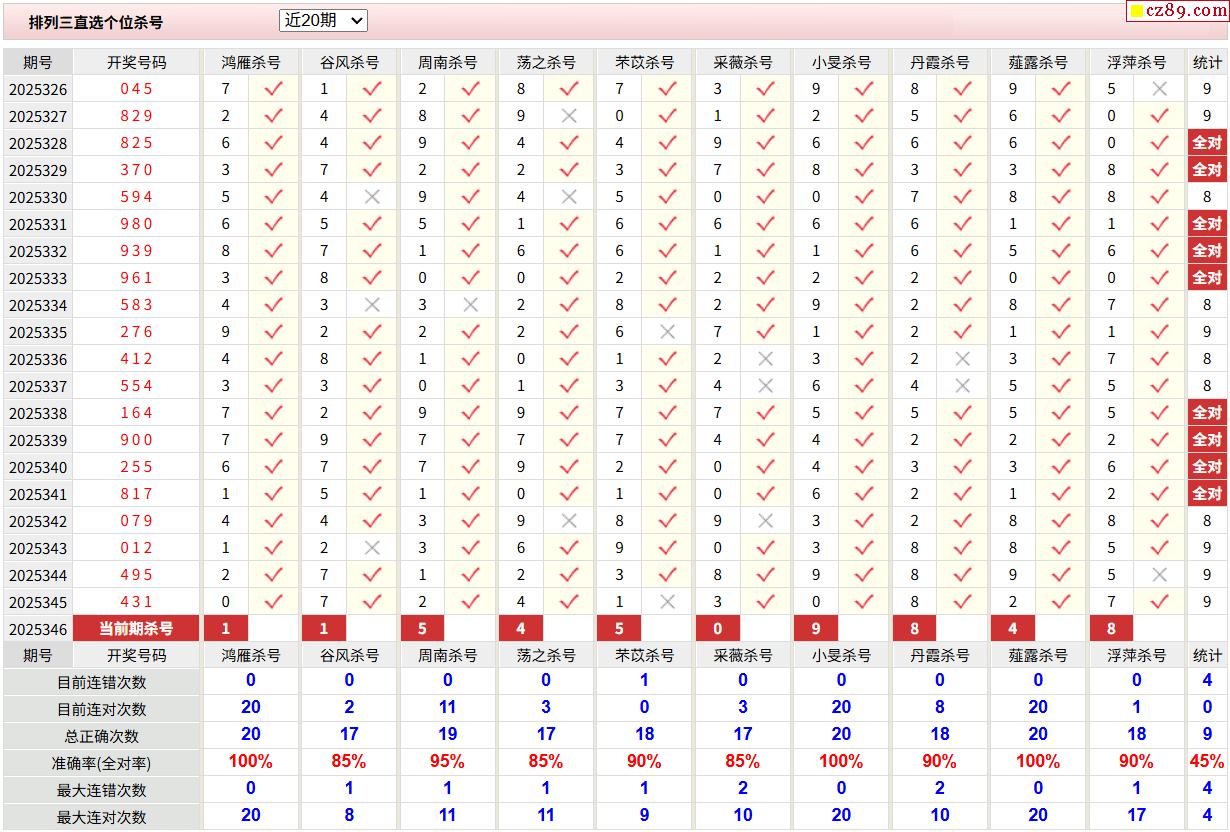Click the winning number 900
1230x832 pixels.
(x=137, y=440)
